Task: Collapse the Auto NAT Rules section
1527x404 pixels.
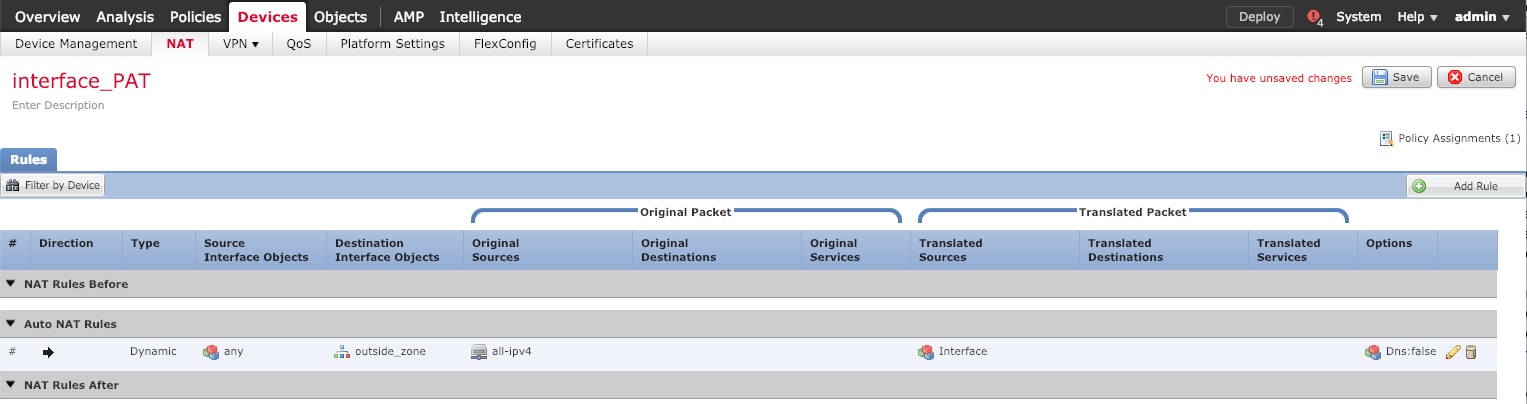Action: [x=11, y=324]
